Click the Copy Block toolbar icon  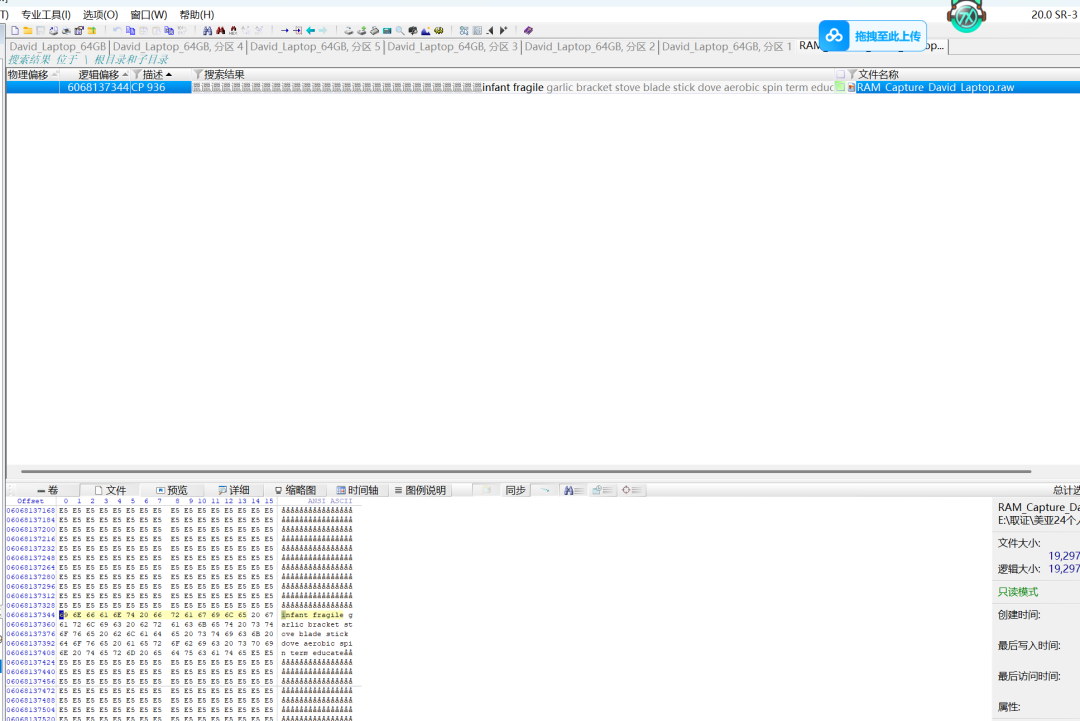click(x=130, y=30)
